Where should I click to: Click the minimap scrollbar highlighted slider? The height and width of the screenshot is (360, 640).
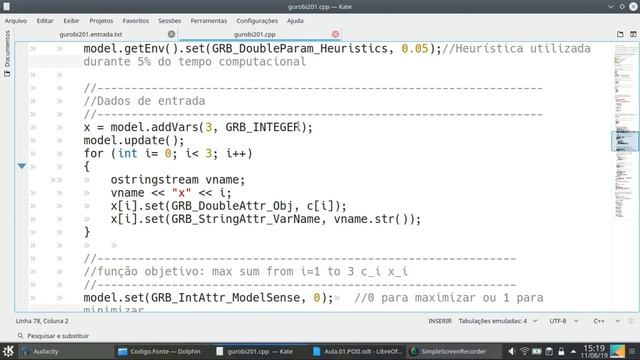tap(624, 141)
